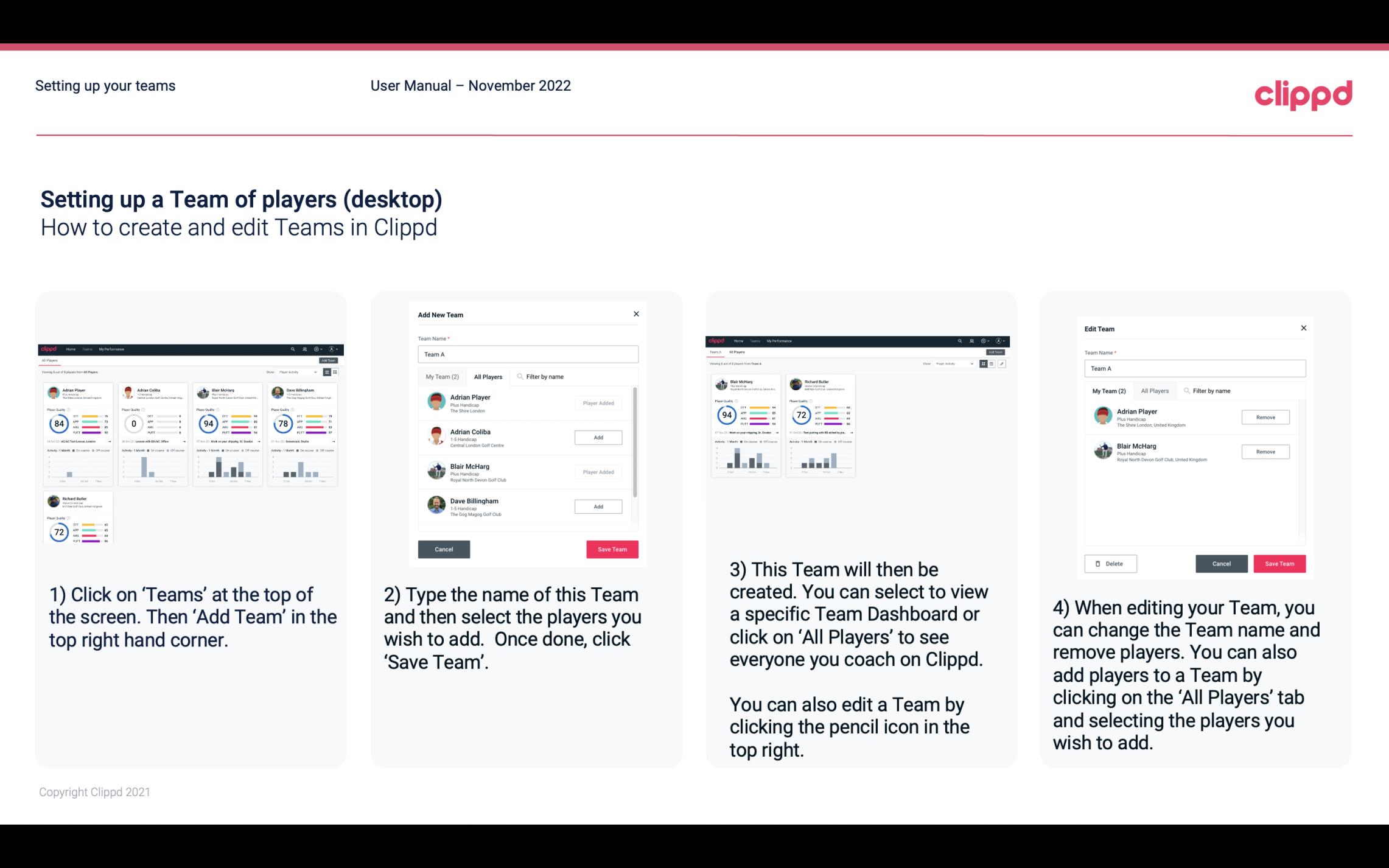Click Cancel button in Edit Team dialog
The height and width of the screenshot is (868, 1389).
1221,563
